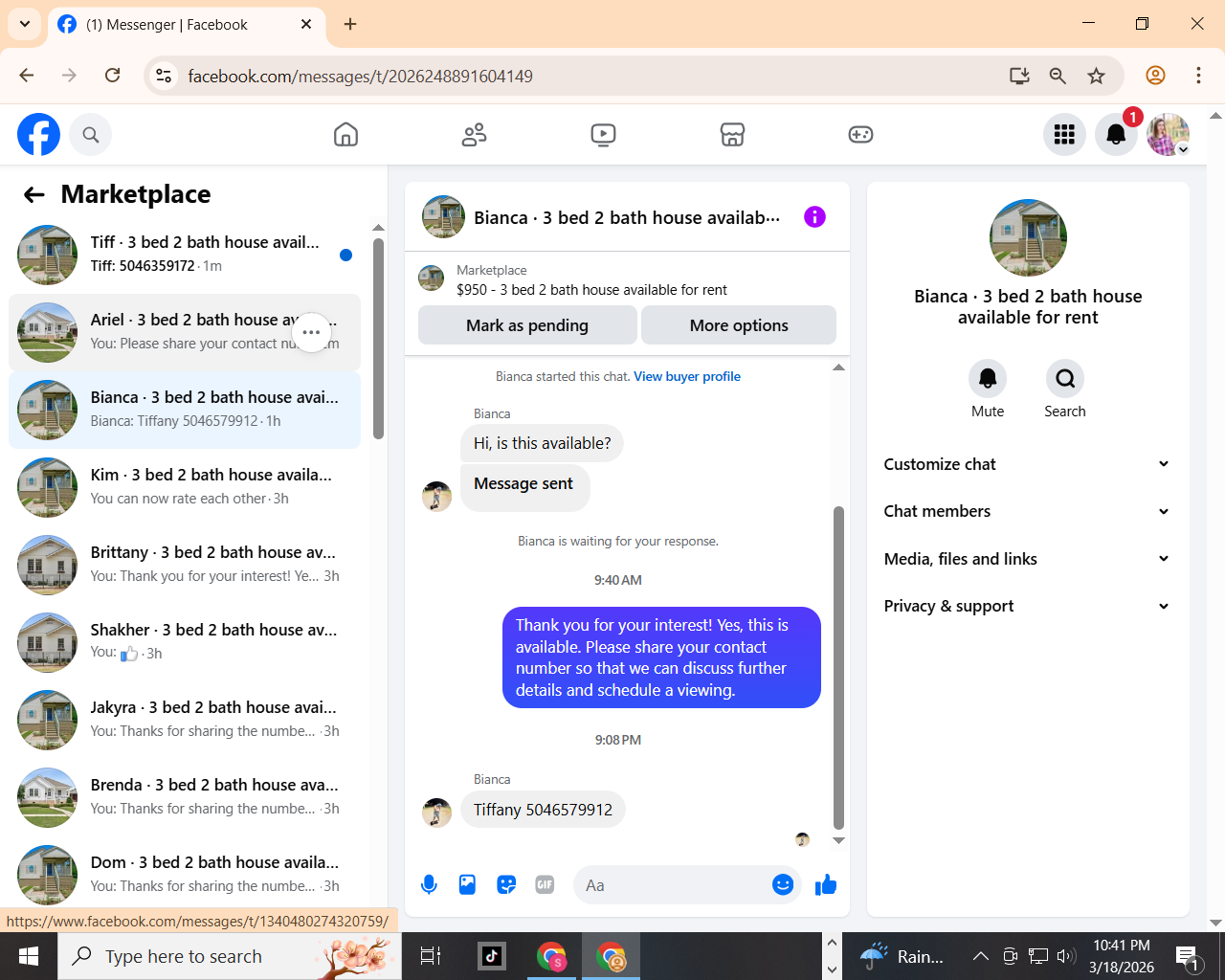Open Brittany conversation in the list
This screenshot has width=1225, height=980.
(x=185, y=565)
